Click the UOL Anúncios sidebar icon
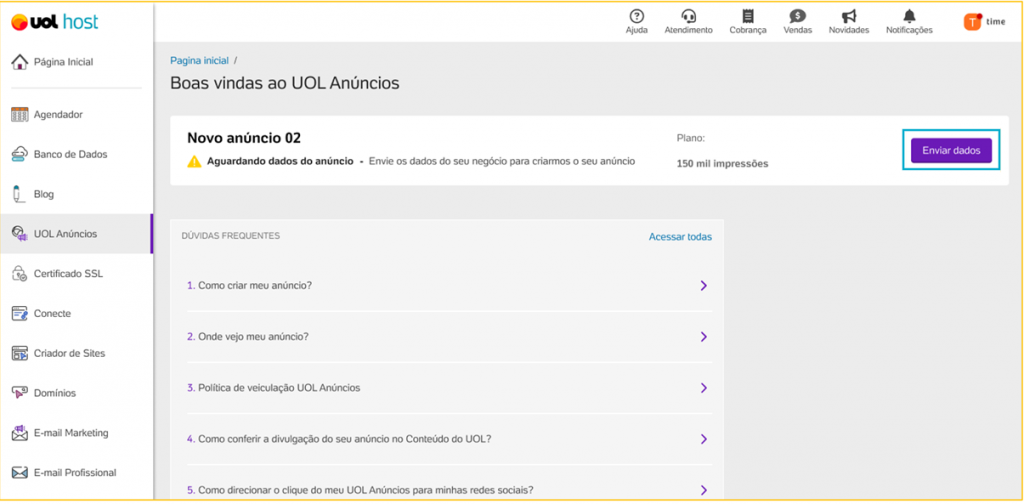This screenshot has height=504, width=1024. 20,234
